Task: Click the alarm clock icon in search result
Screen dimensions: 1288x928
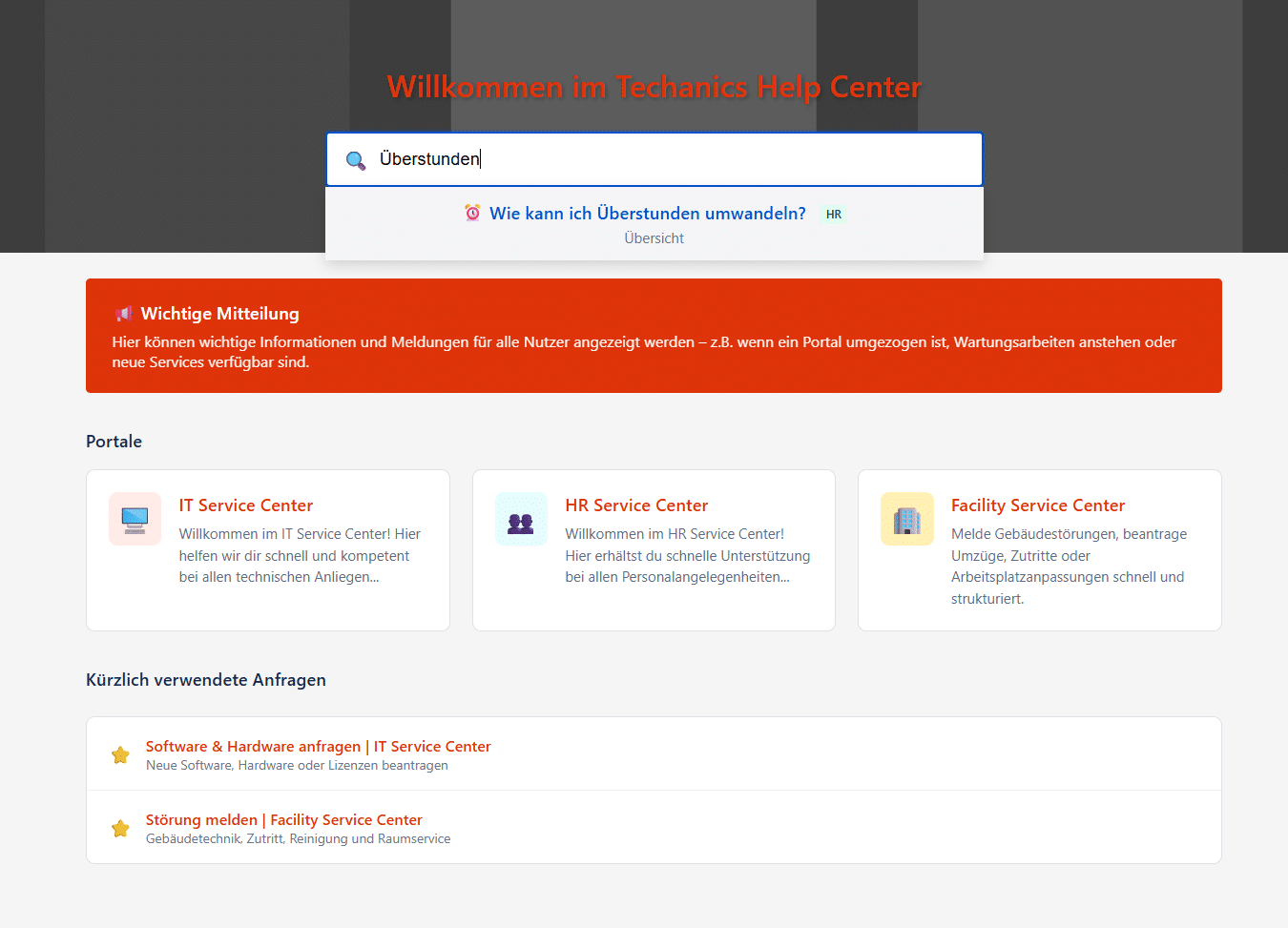Action: pos(472,213)
